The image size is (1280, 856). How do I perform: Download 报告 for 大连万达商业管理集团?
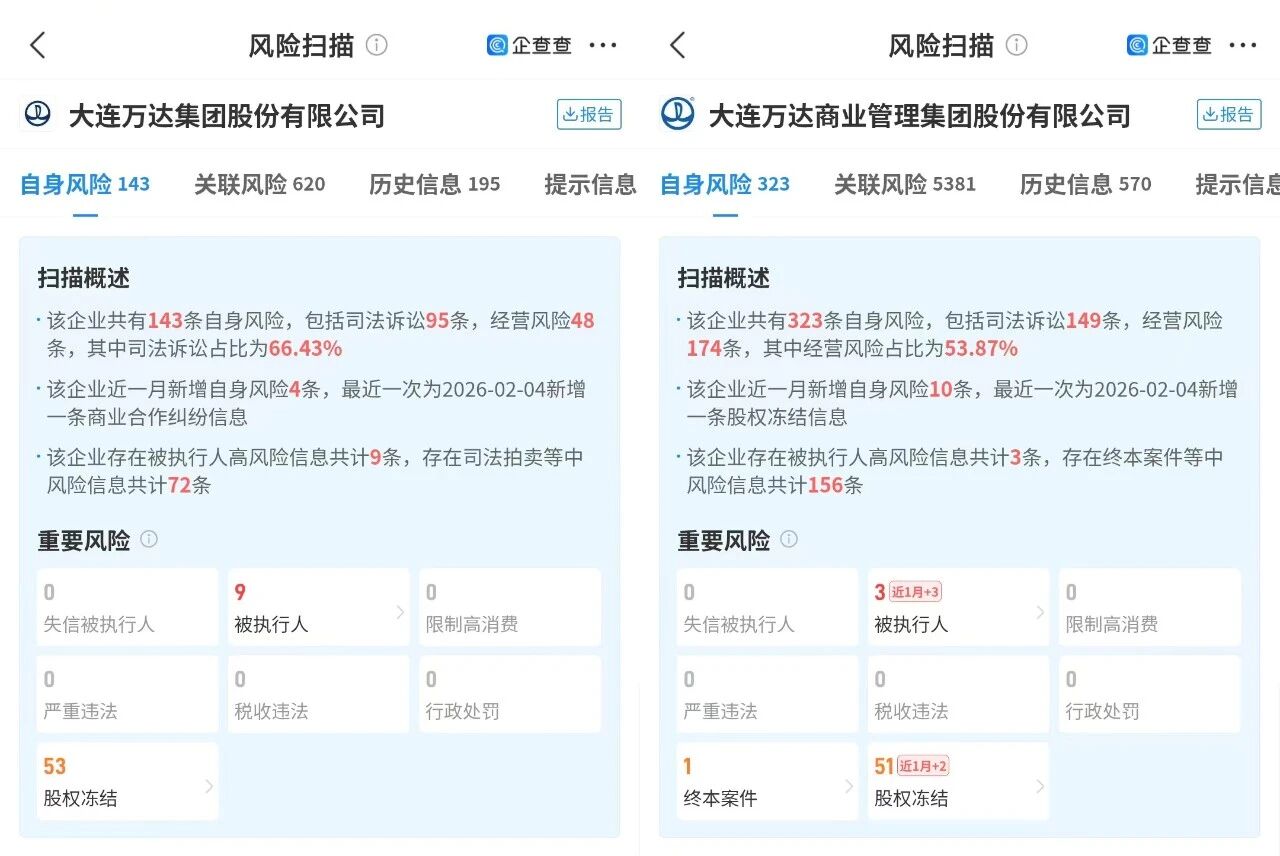point(1228,115)
